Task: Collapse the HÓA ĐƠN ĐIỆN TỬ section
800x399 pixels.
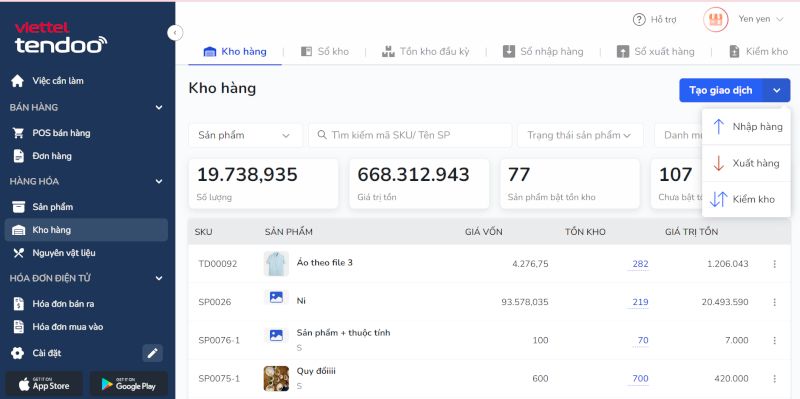Action: (159, 278)
